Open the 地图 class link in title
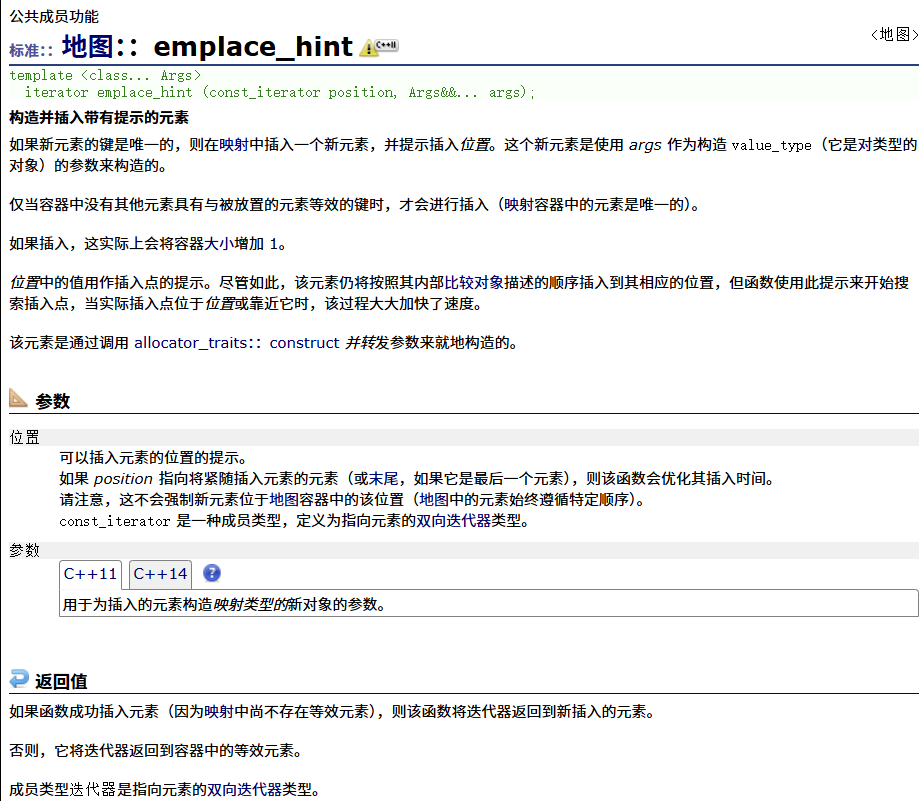Viewport: 923px width, 801px height. tap(87, 46)
